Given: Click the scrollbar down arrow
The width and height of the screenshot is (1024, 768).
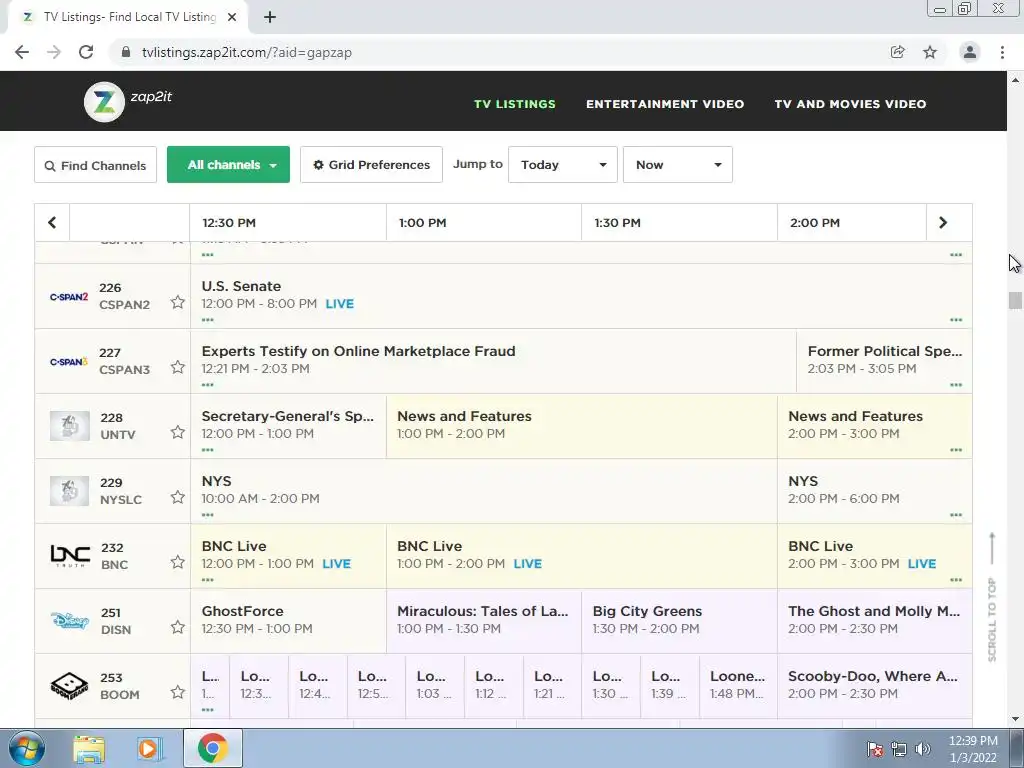Looking at the screenshot, I should (1015, 719).
